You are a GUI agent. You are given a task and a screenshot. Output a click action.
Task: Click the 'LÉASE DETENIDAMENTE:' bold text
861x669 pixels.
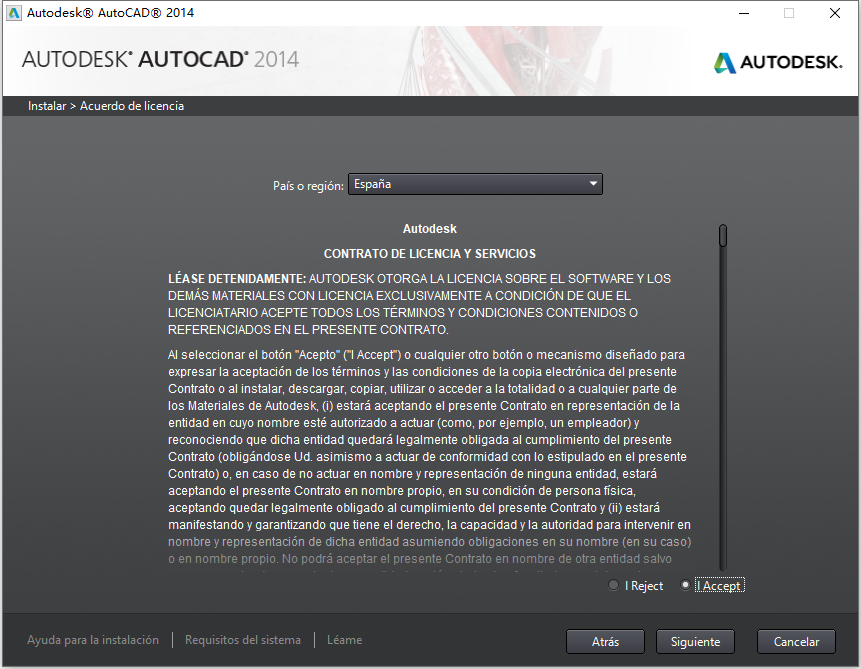coord(237,278)
